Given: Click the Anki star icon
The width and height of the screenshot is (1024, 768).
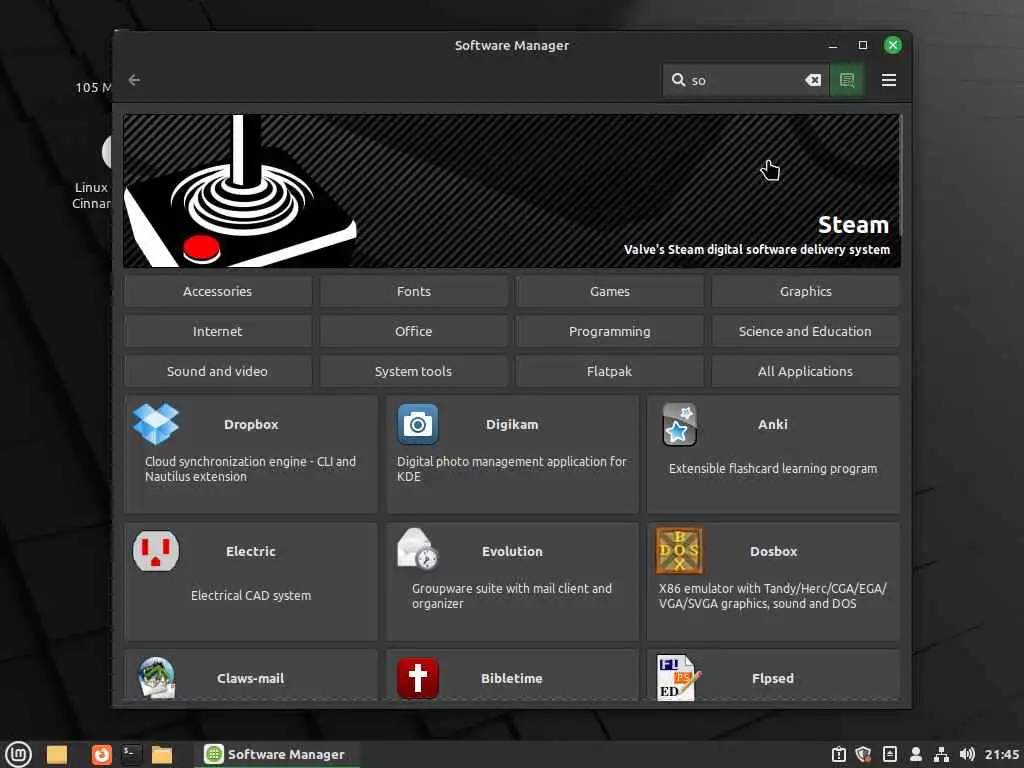Looking at the screenshot, I should pyautogui.click(x=679, y=424).
